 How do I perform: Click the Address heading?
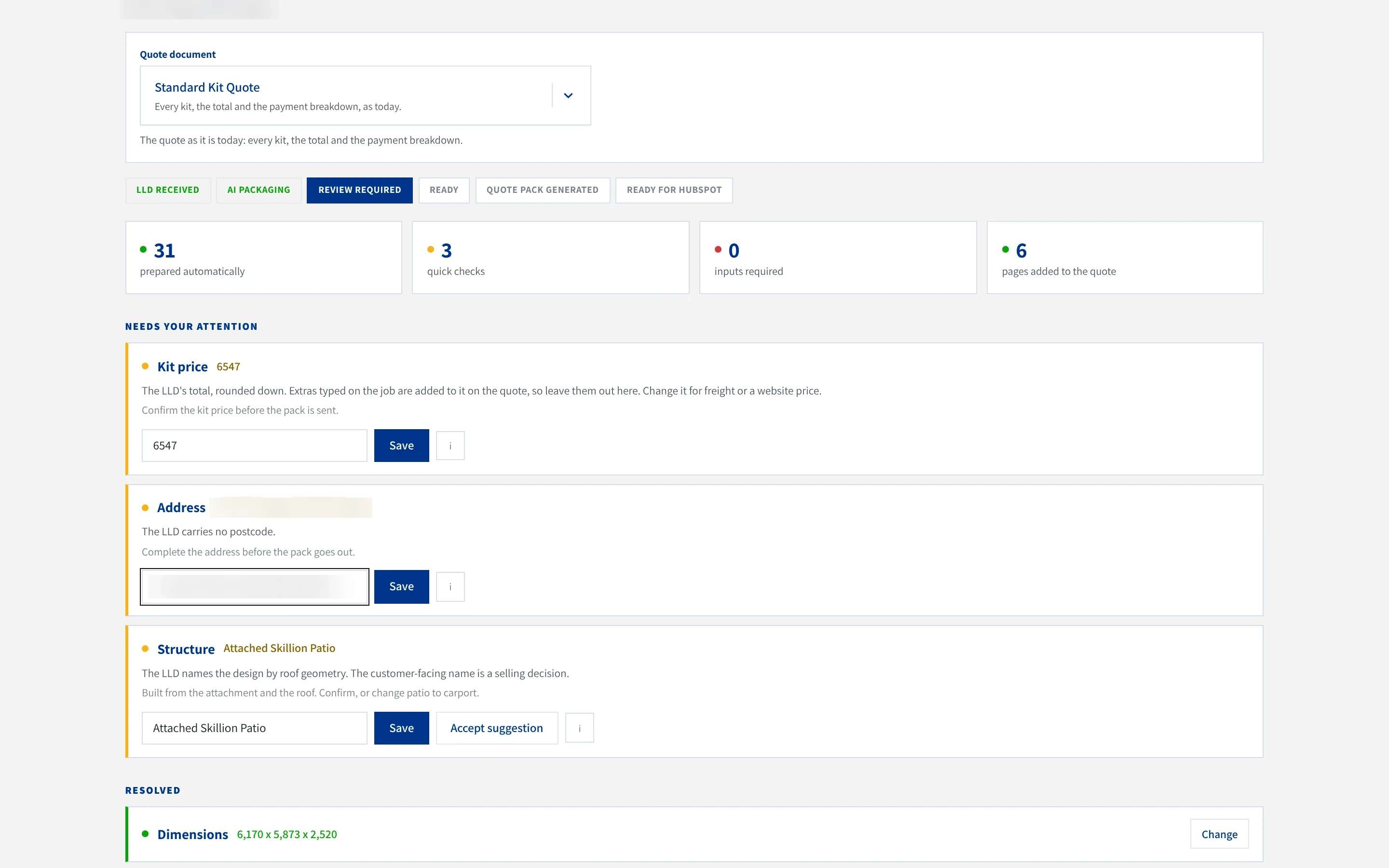click(181, 508)
